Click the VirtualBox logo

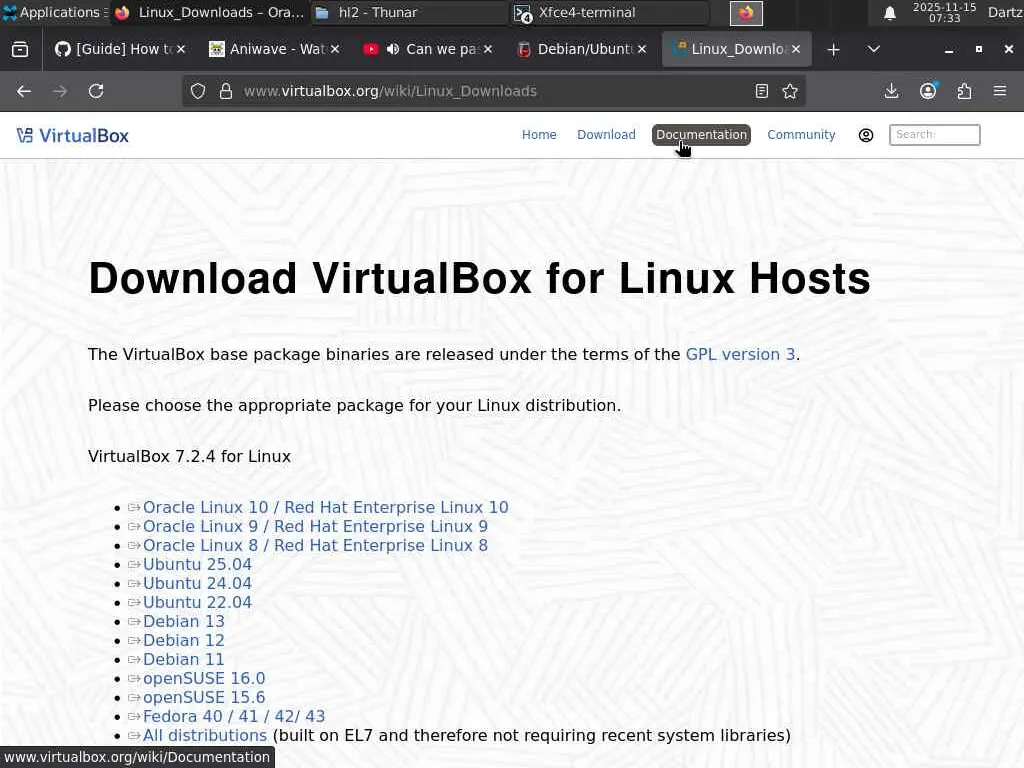tap(72, 135)
